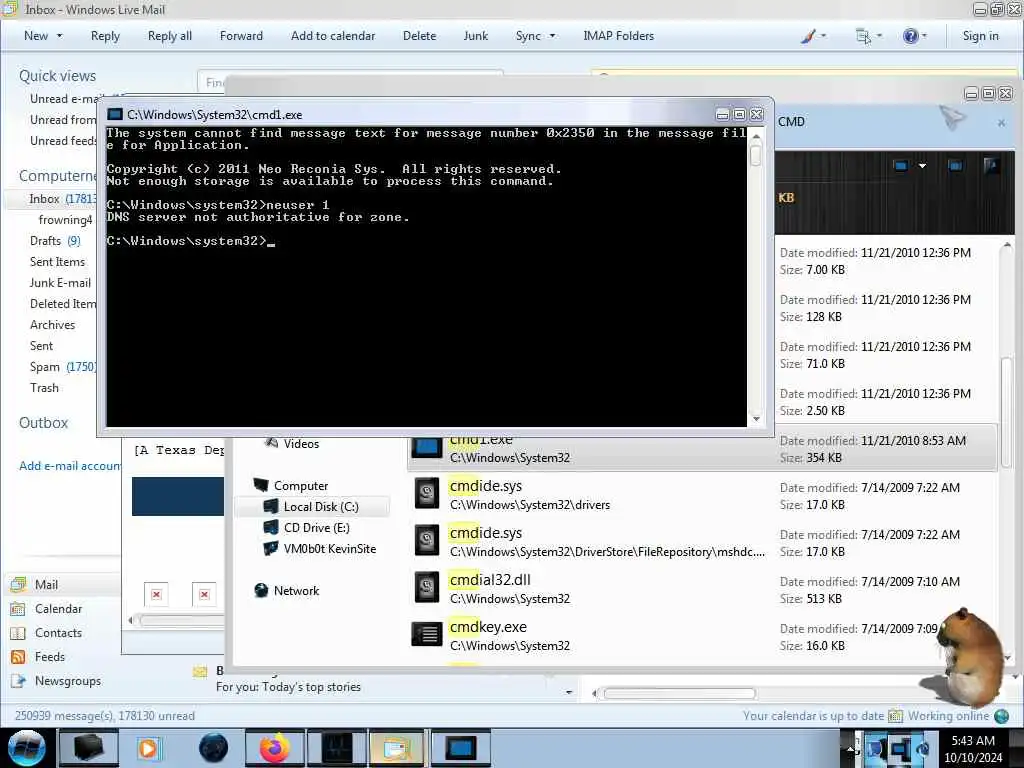Click Sign in on Live Mail
This screenshot has height=768, width=1024.
click(980, 36)
